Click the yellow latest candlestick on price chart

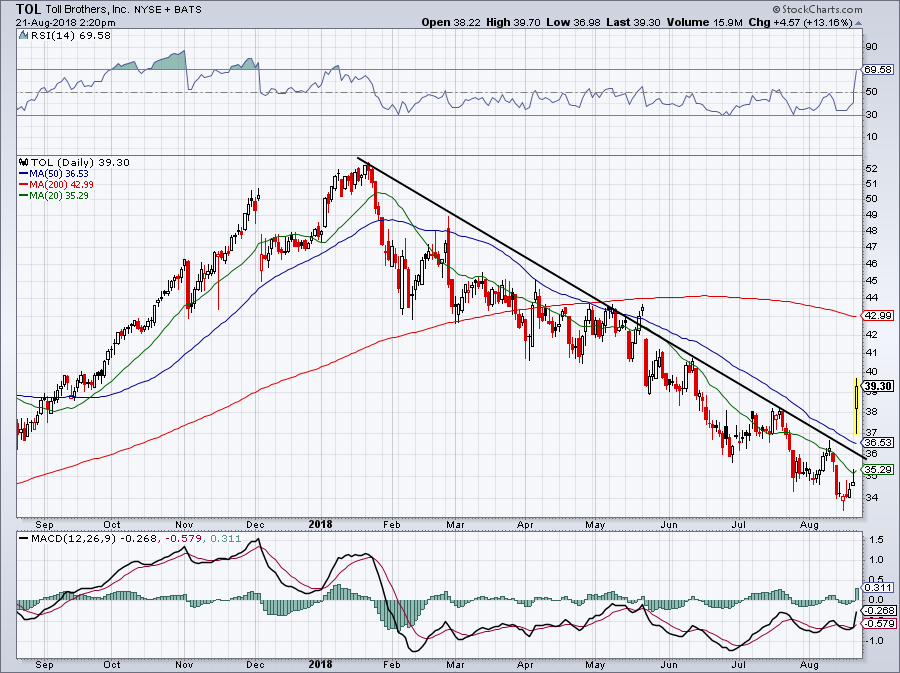click(x=856, y=406)
